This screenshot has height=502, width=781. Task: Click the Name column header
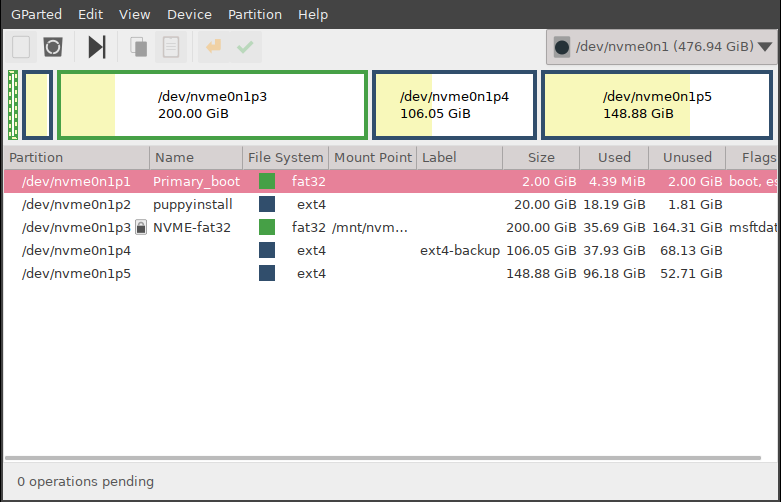point(196,158)
